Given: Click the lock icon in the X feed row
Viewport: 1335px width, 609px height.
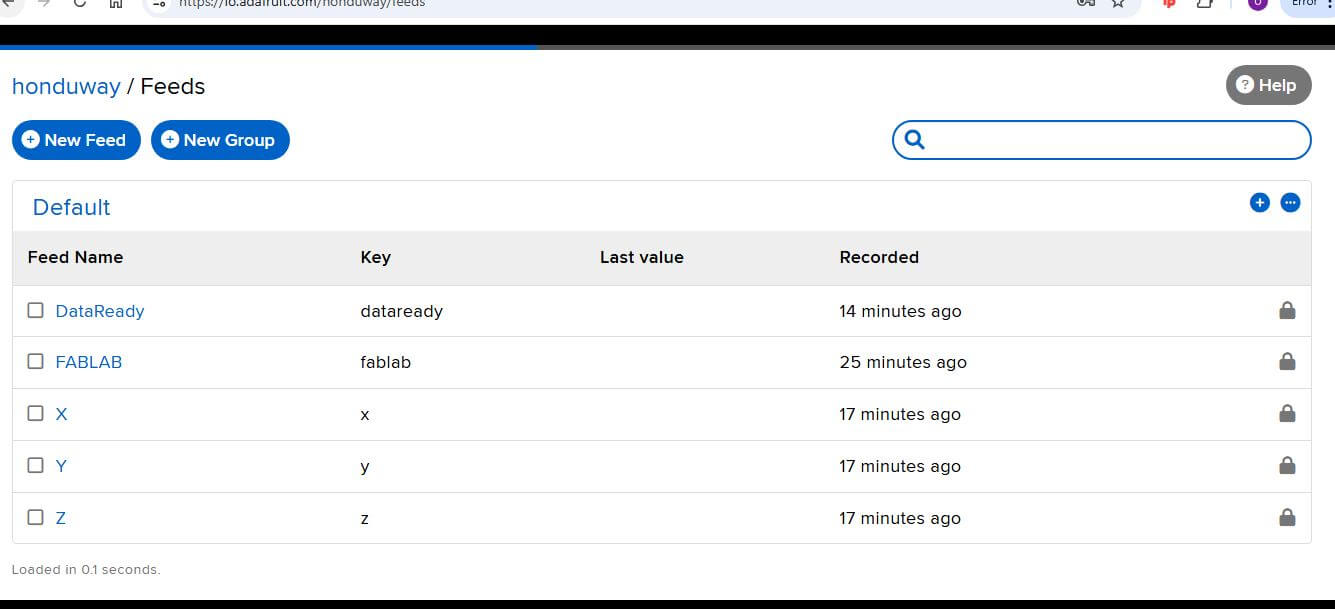Looking at the screenshot, I should pyautogui.click(x=1287, y=413).
